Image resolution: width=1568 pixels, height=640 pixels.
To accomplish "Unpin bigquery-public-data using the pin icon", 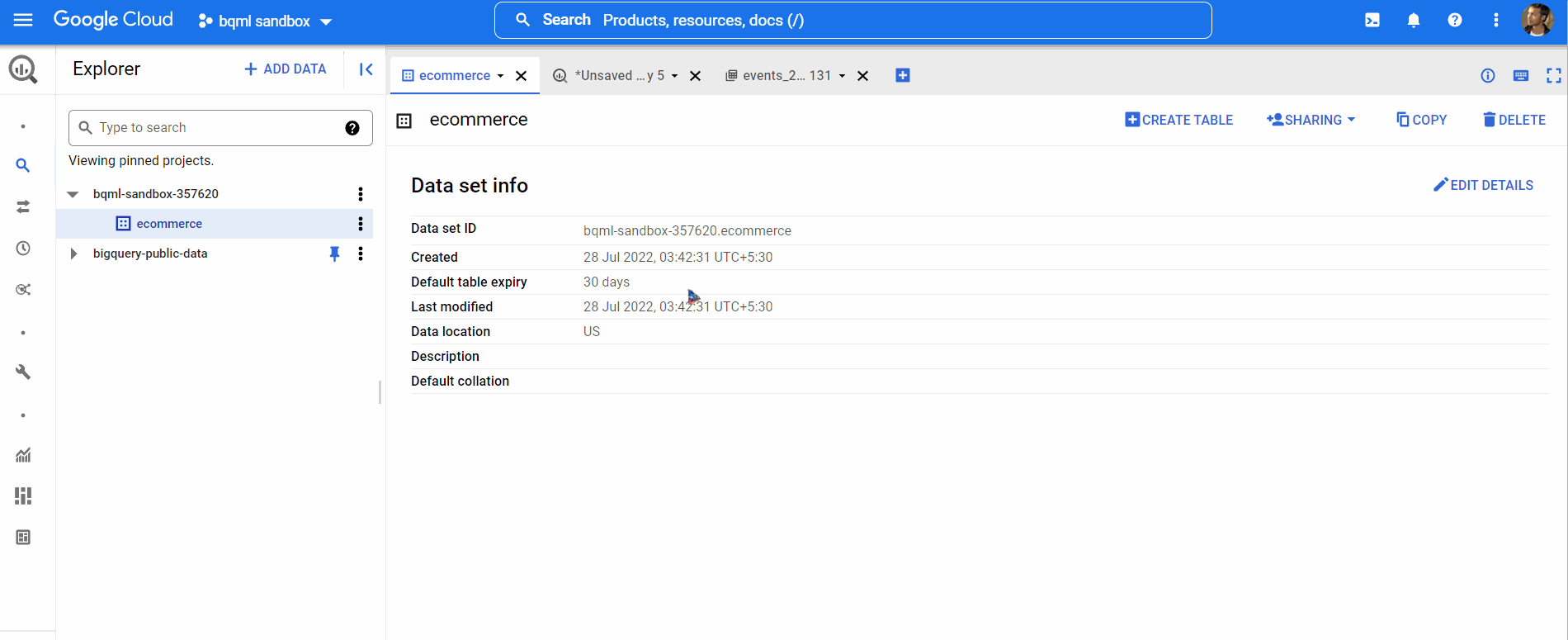I will (334, 254).
